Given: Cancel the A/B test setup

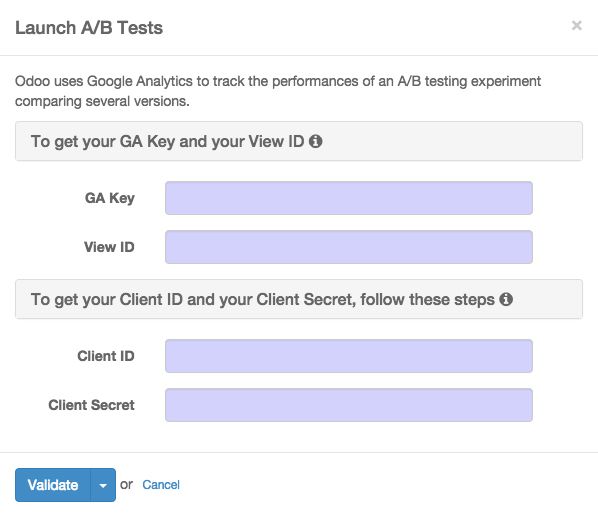Looking at the screenshot, I should pyautogui.click(x=161, y=485).
